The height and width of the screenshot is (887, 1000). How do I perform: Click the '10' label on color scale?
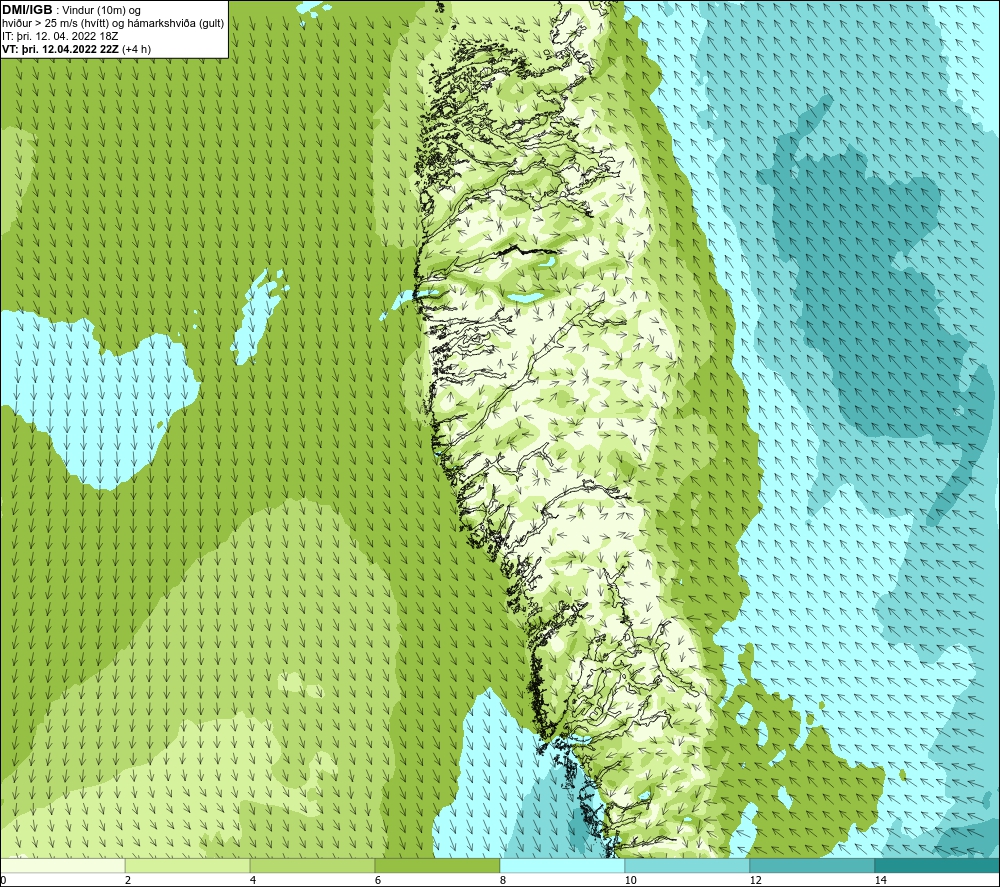click(630, 880)
